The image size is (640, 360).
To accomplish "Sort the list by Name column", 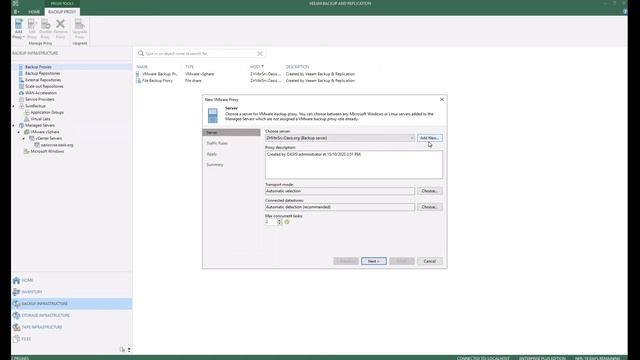I will click(142, 67).
